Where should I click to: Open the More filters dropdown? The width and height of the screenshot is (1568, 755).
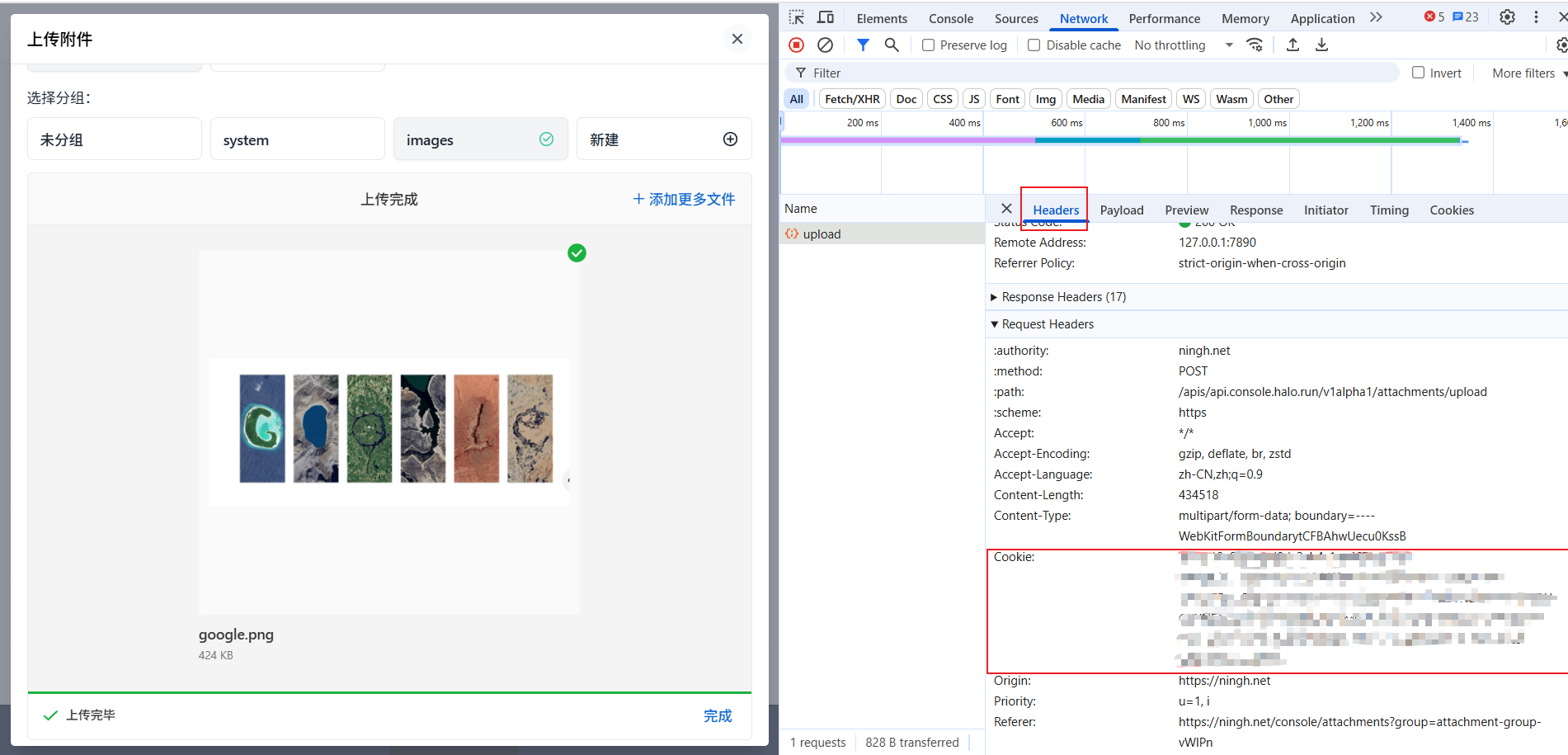pyautogui.click(x=1528, y=73)
